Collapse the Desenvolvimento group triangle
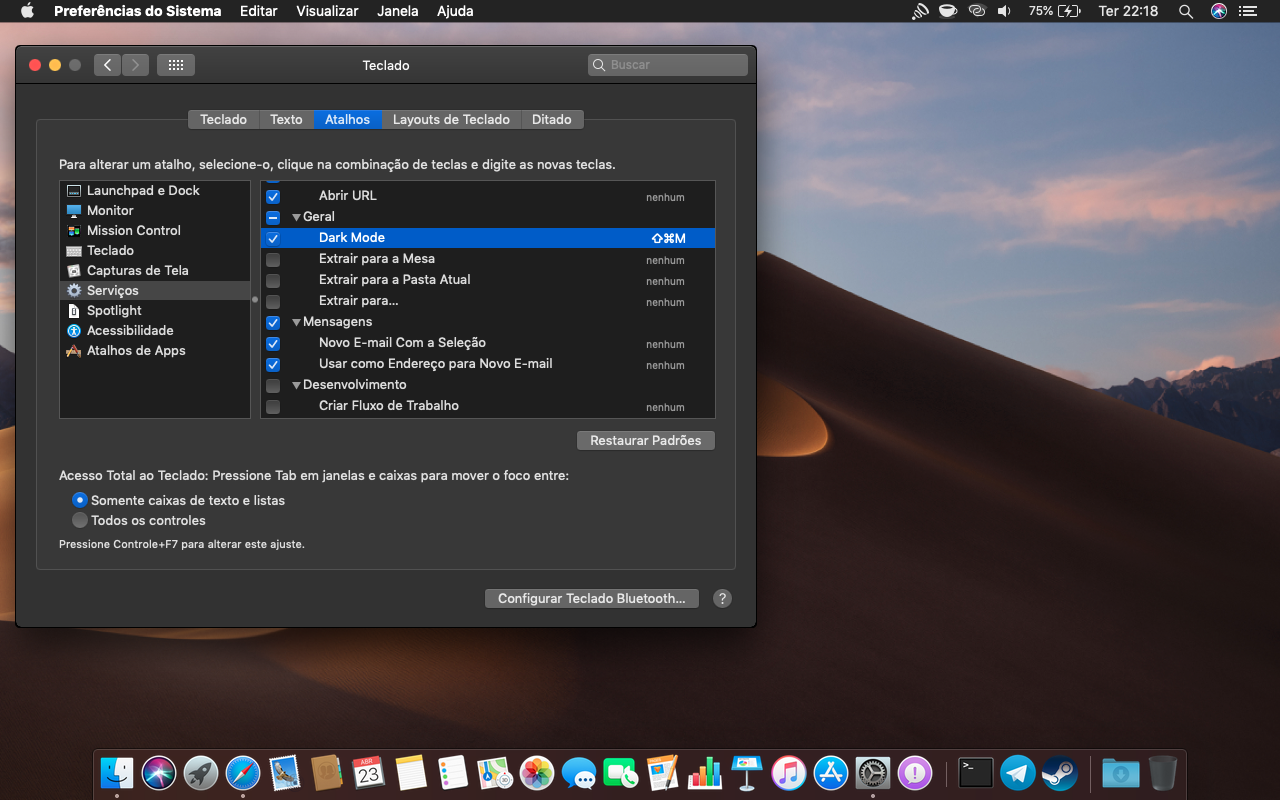The height and width of the screenshot is (800, 1280). pyautogui.click(x=296, y=385)
